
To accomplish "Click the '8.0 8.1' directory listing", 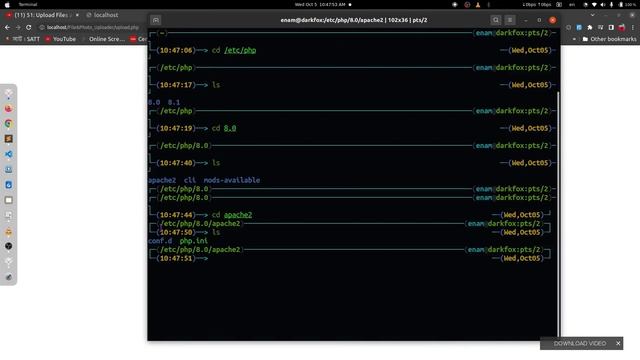I will 164,102.
